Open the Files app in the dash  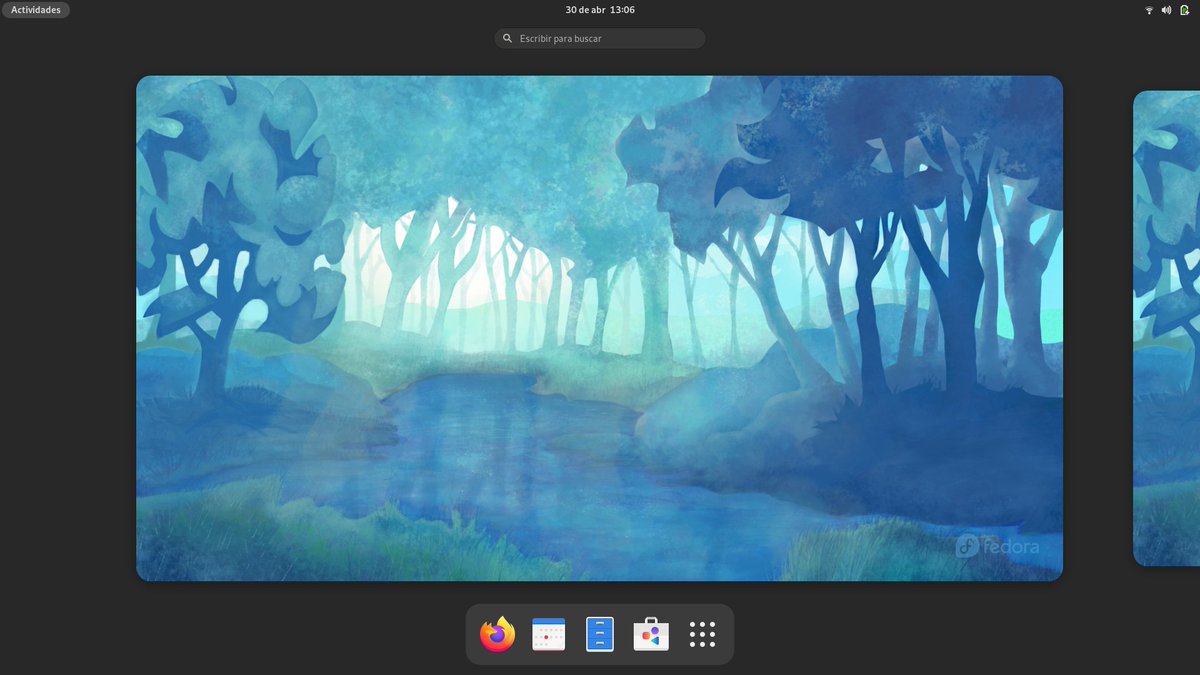coord(599,634)
